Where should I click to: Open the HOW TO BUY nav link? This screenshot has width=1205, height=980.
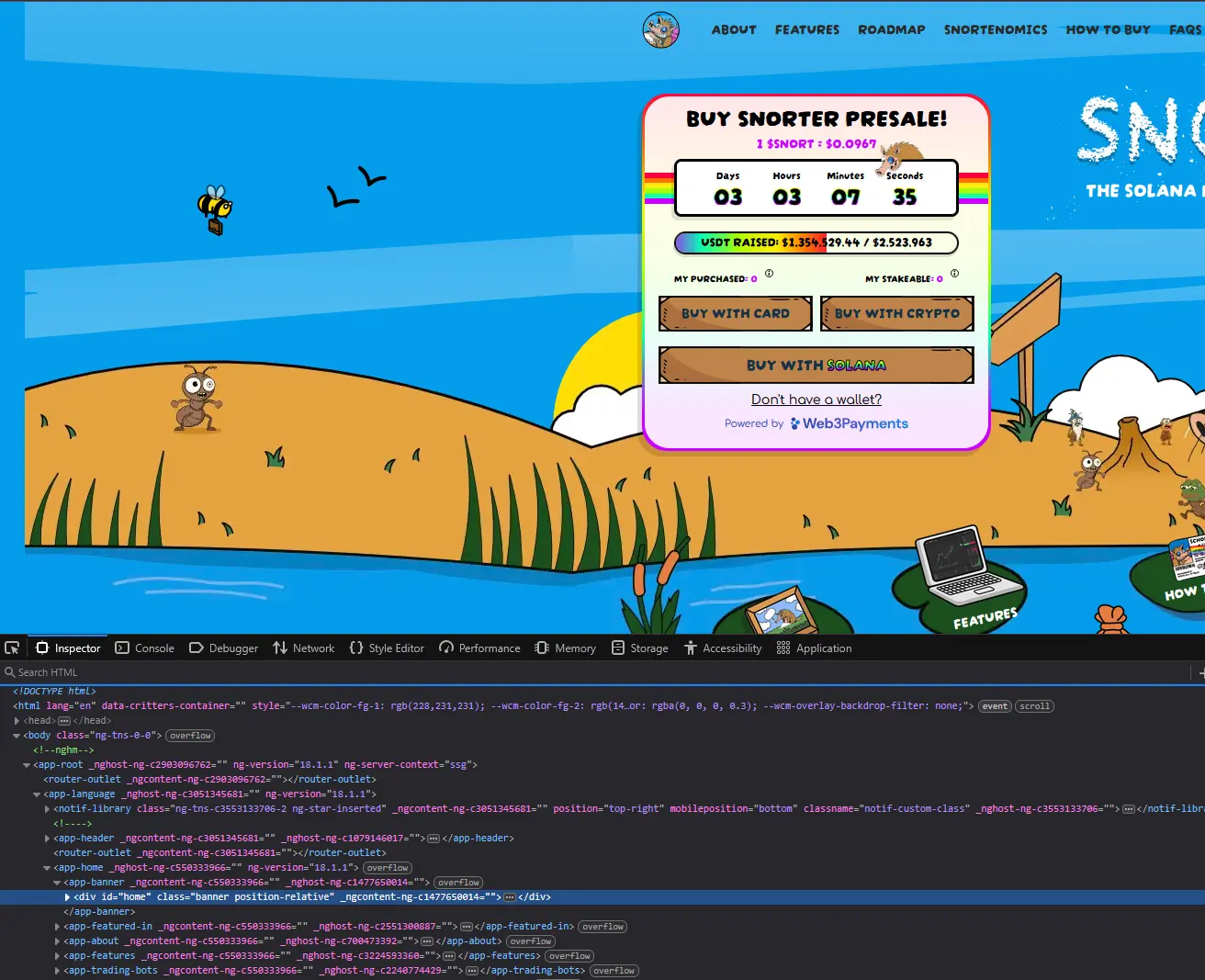pyautogui.click(x=1108, y=29)
